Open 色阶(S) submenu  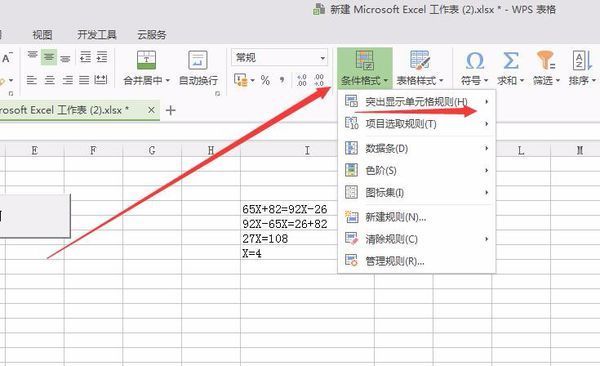tap(417, 170)
